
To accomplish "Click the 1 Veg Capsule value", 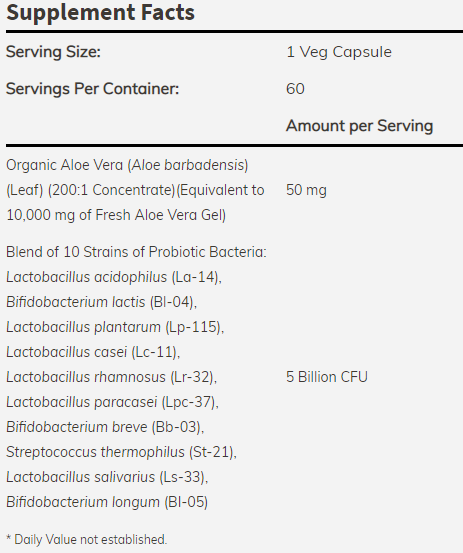I will tap(339, 52).
